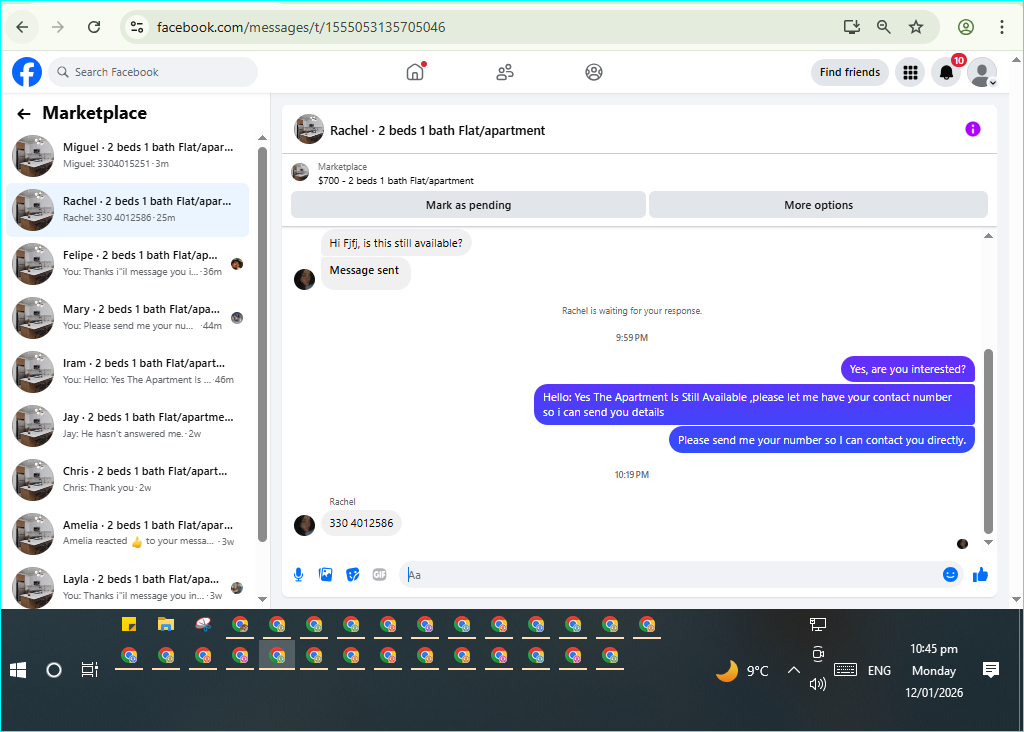1024x732 pixels.
Task: Focus the Search Facebook field
Action: (153, 72)
